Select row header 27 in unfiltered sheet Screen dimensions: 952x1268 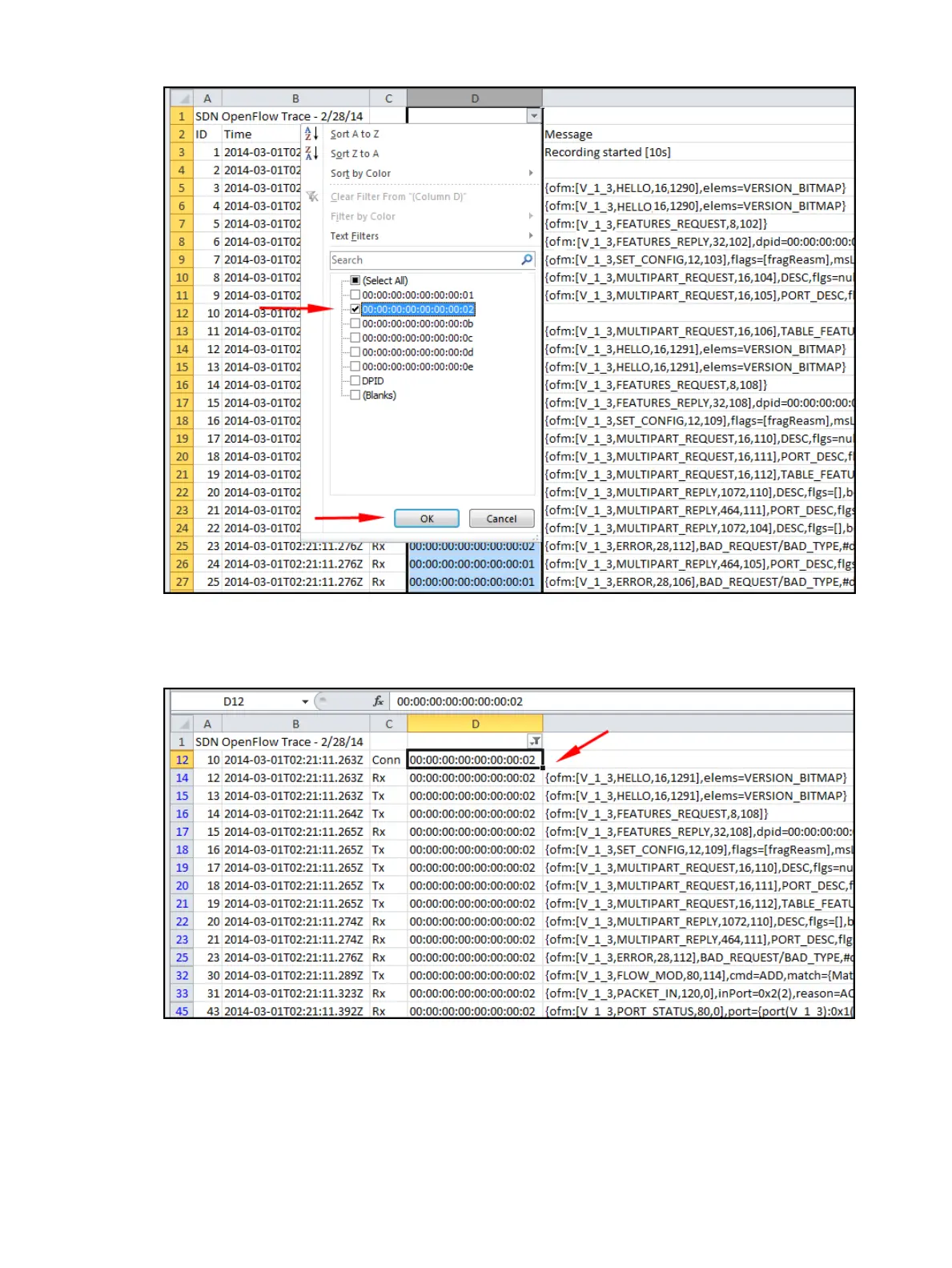tap(183, 582)
